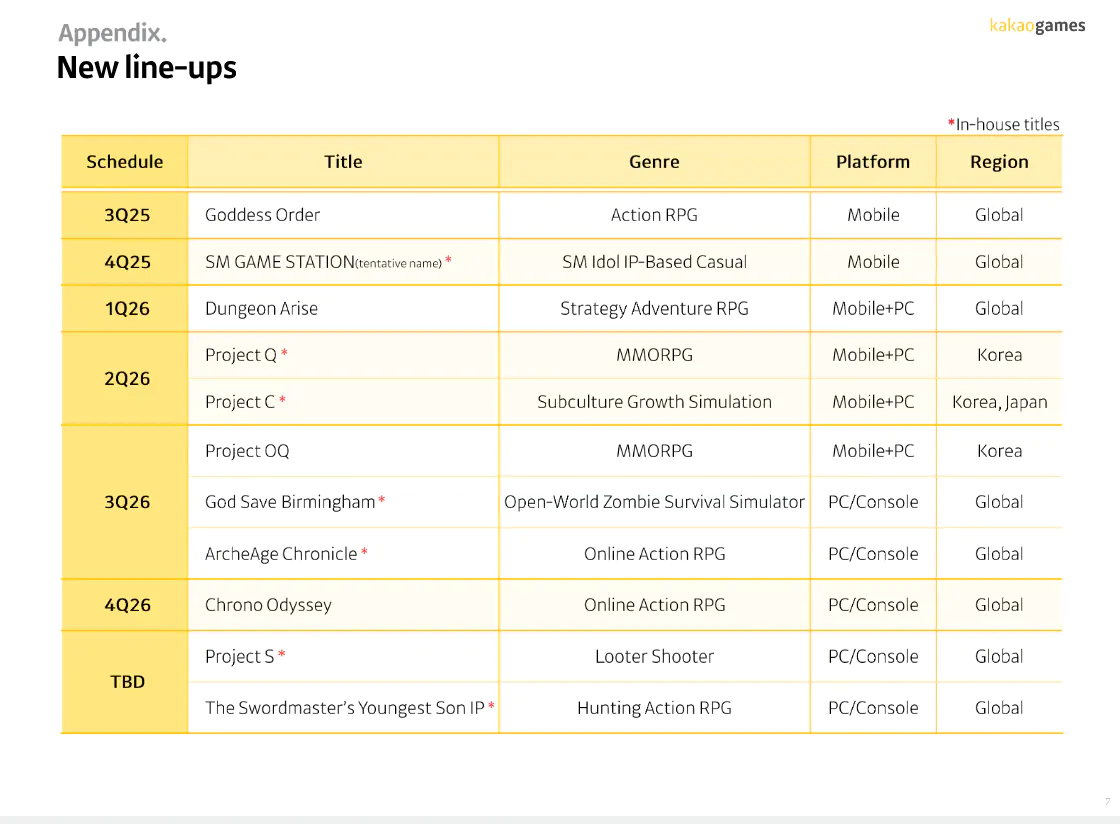Select the 'TBD' schedule cell
Viewport: 1120px width, 824px height.
tap(125, 682)
